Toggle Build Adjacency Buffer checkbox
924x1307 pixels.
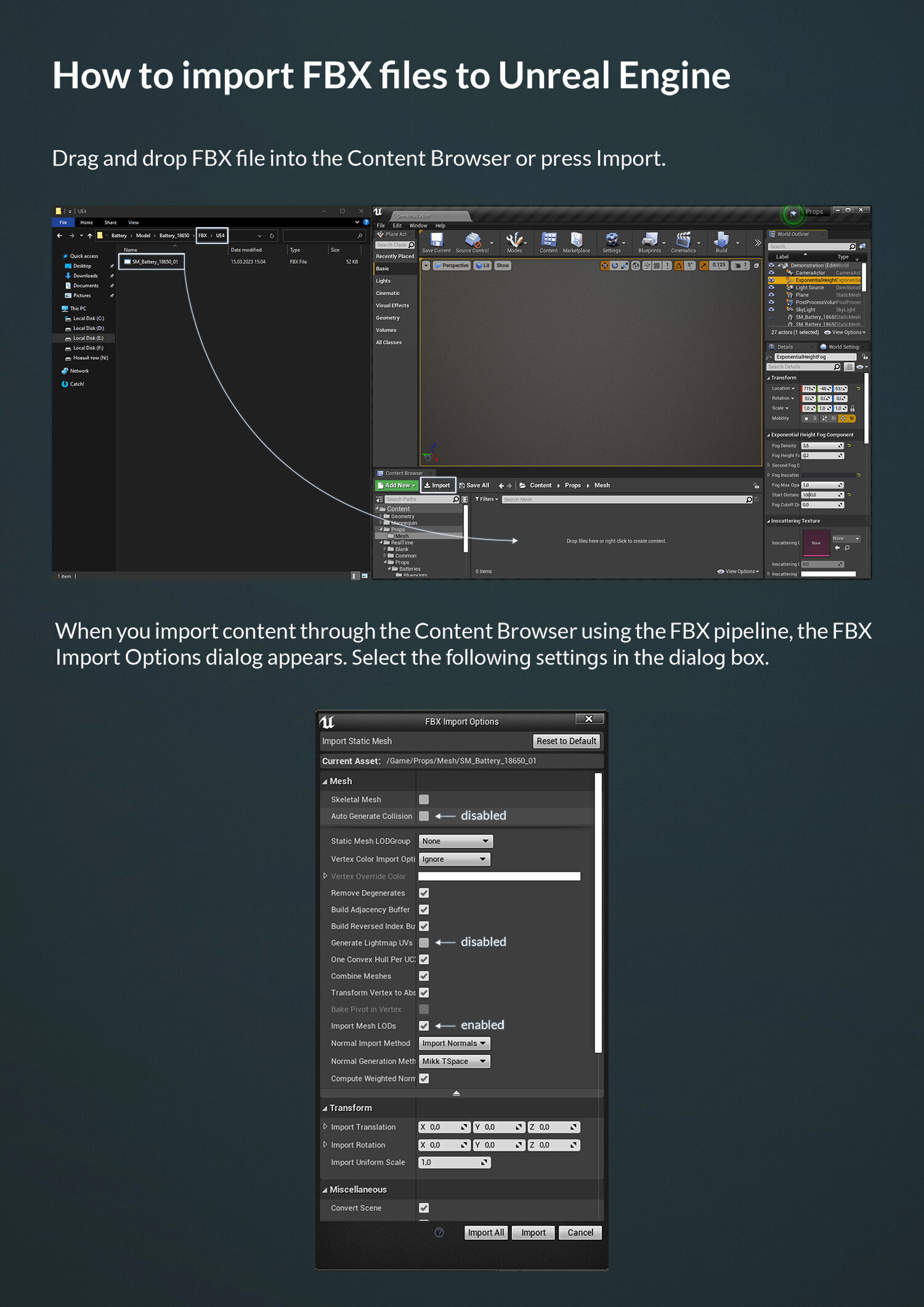coord(424,910)
